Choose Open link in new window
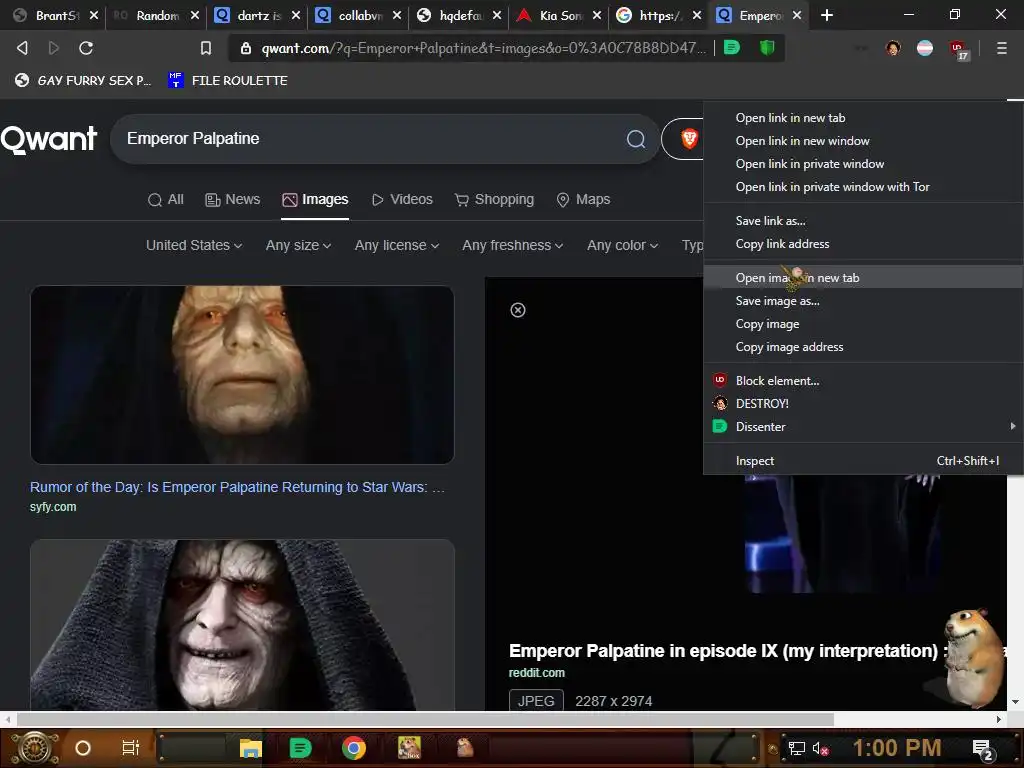1024x768 pixels. (x=863, y=141)
